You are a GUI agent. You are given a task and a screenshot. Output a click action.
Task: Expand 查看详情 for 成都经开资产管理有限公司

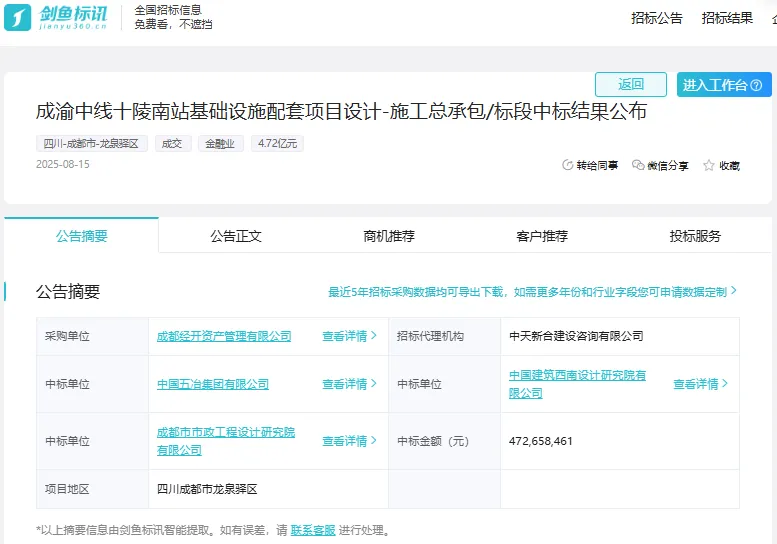349,336
